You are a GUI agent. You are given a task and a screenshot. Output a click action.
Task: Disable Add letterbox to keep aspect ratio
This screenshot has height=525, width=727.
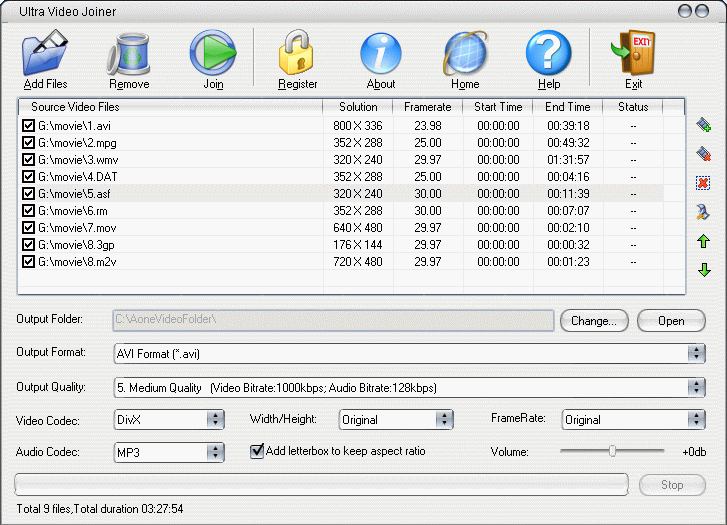(257, 451)
